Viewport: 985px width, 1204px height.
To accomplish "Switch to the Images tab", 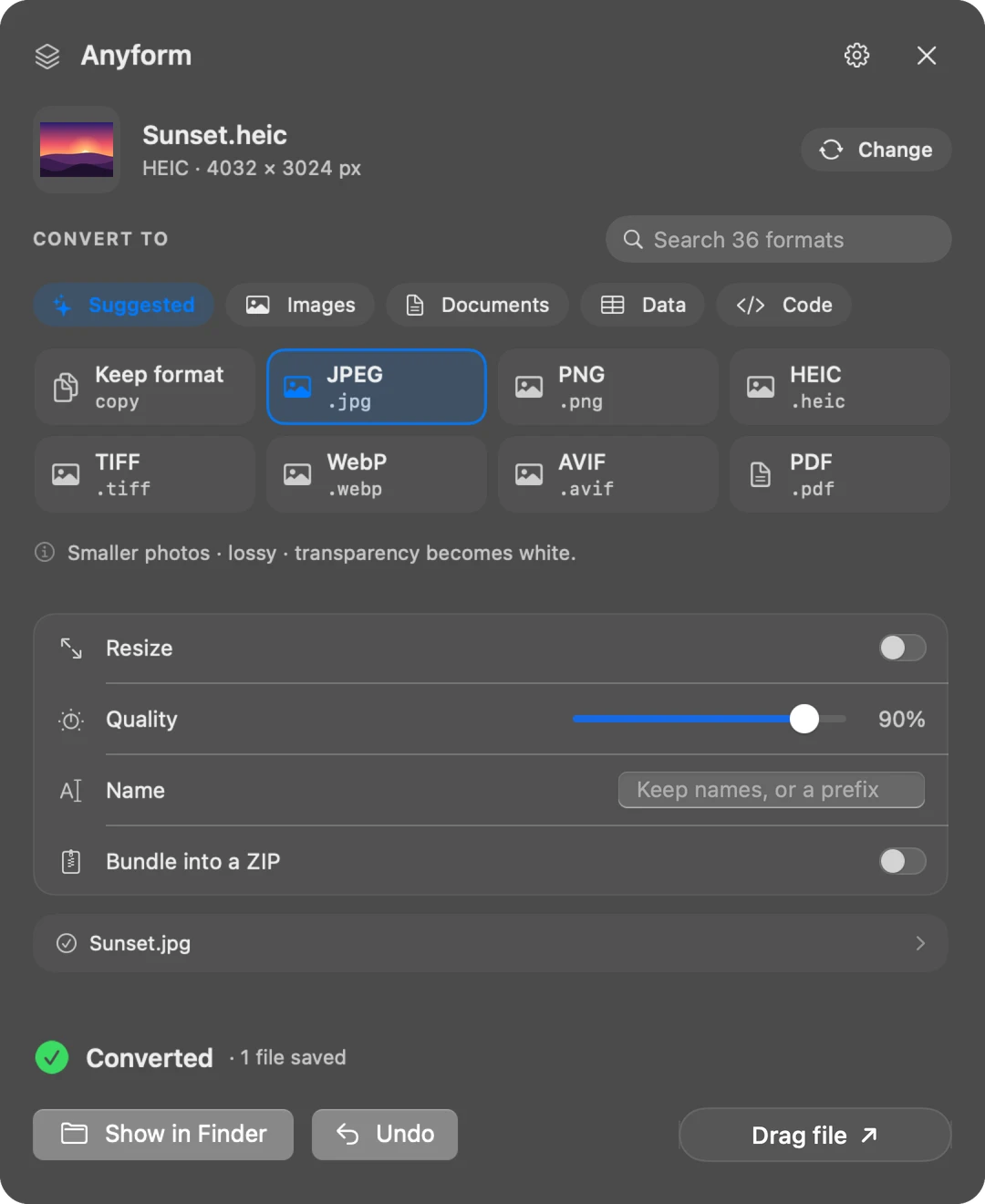I will pos(300,305).
